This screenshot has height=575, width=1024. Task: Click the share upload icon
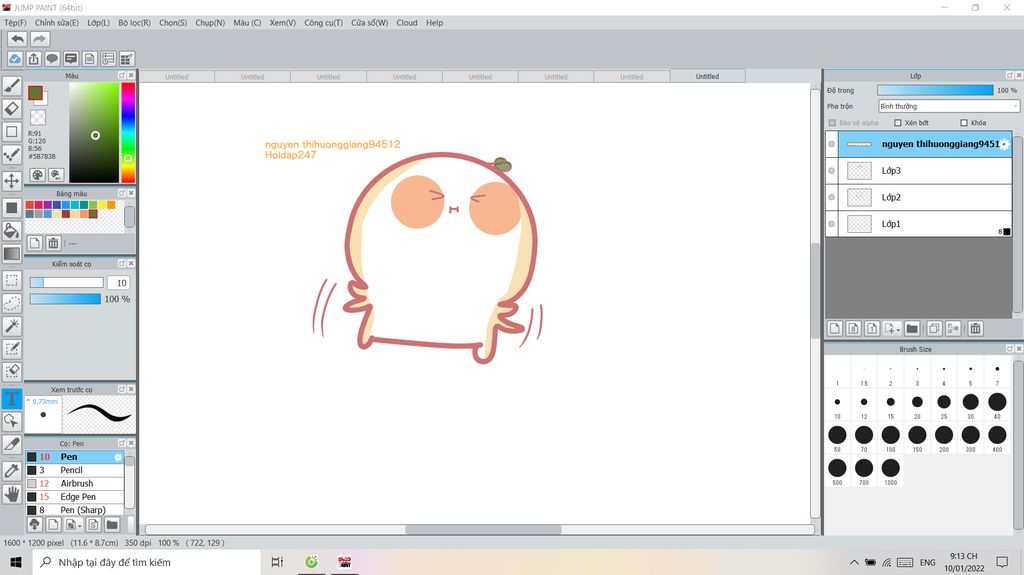[x=33, y=59]
